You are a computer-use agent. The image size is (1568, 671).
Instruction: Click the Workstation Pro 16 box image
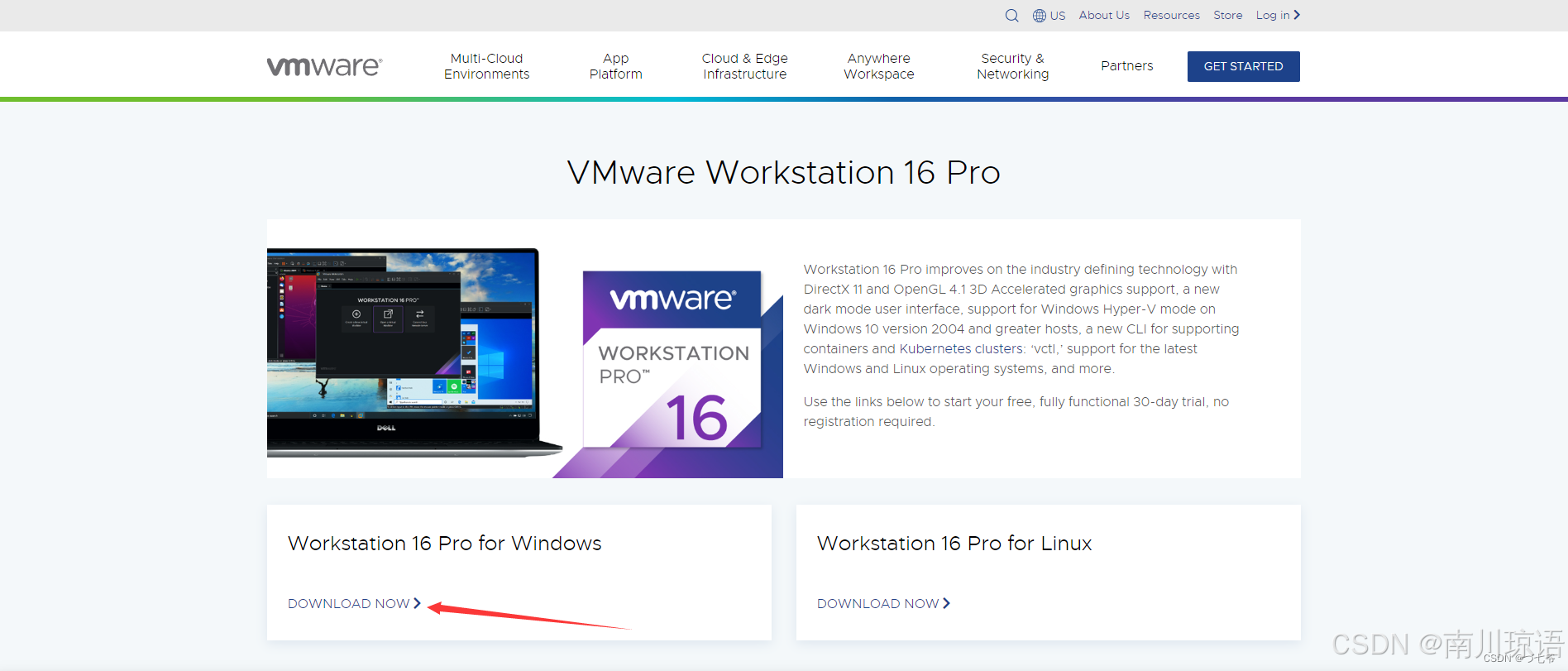[x=672, y=360]
